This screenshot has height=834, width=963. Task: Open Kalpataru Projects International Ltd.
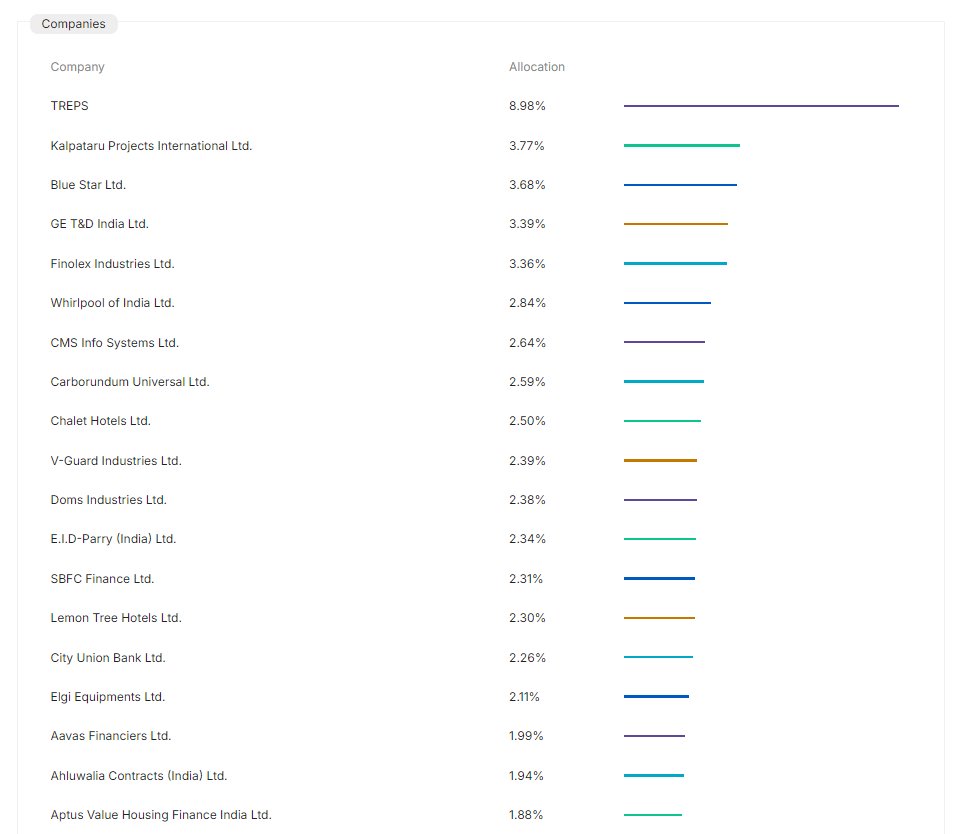pos(151,146)
